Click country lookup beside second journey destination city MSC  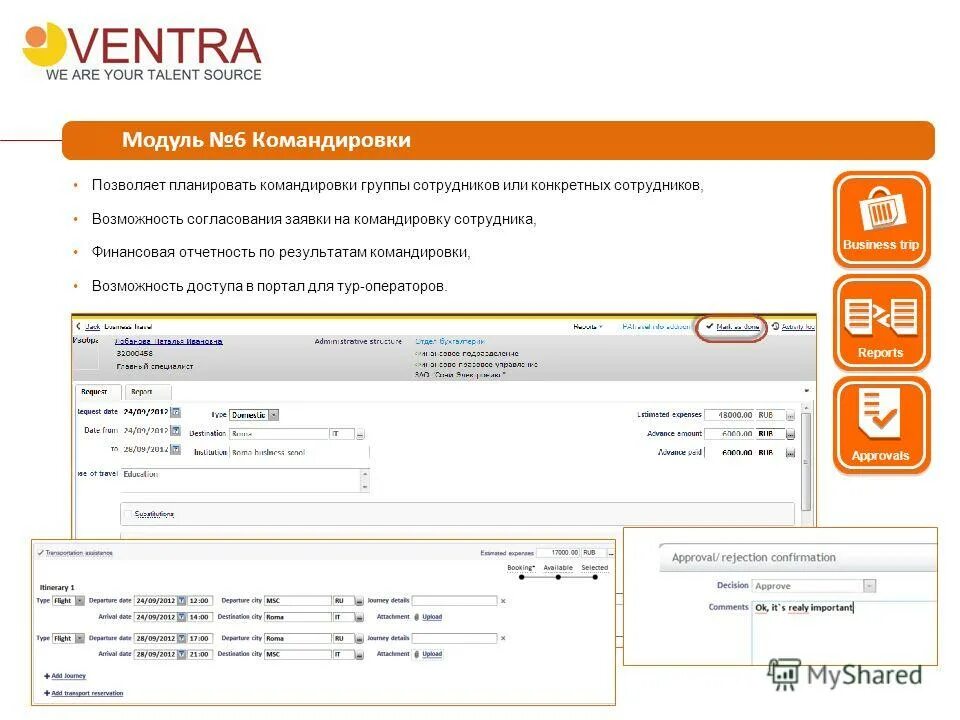(359, 654)
